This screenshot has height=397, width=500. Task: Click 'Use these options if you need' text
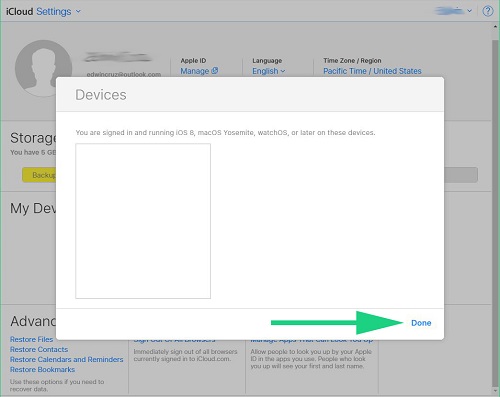click(57, 385)
